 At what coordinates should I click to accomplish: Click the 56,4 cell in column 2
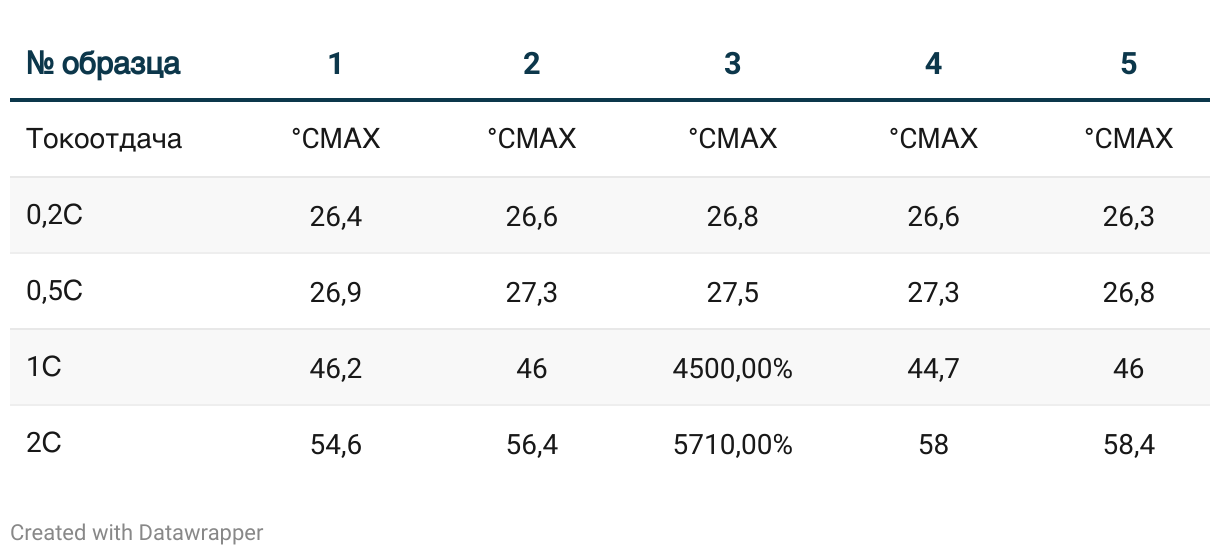[x=531, y=445]
